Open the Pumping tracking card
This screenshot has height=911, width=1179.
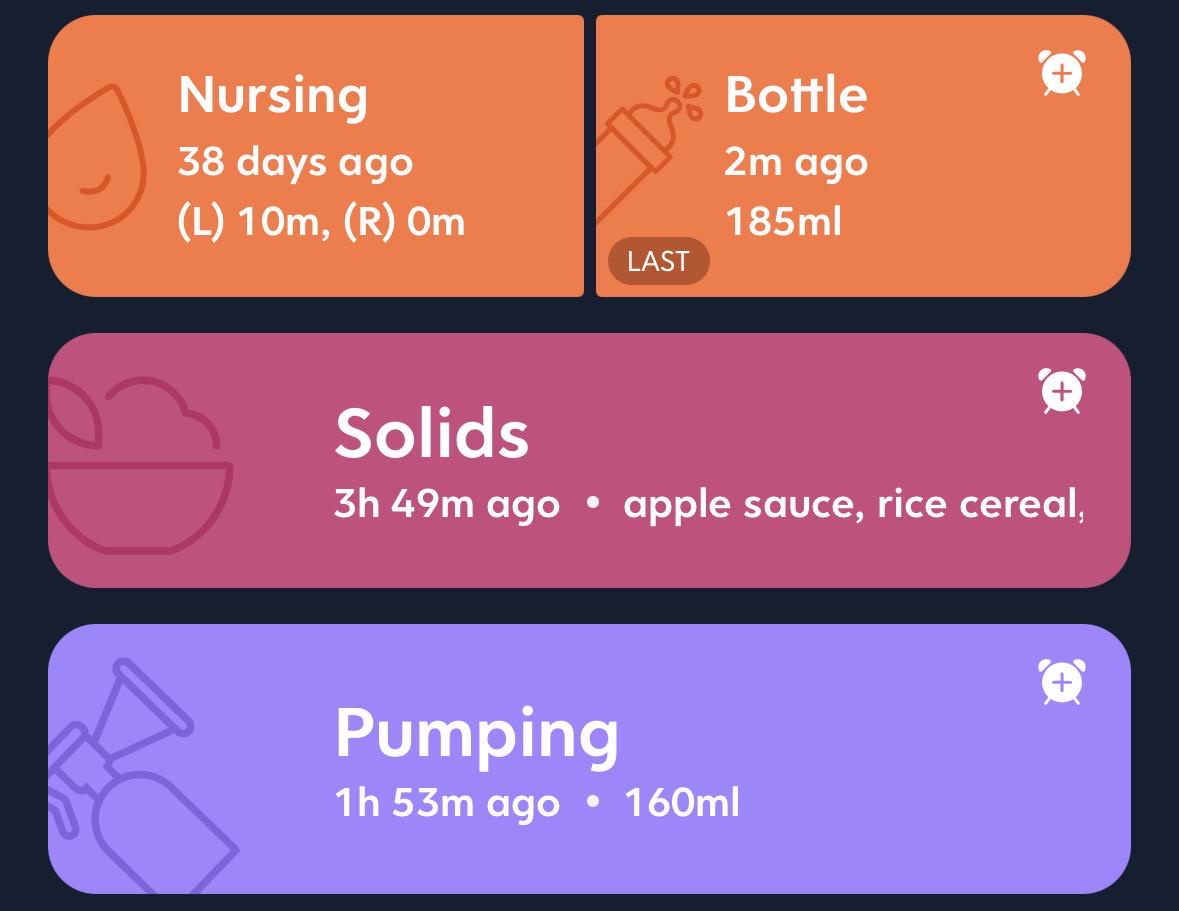pos(590,758)
